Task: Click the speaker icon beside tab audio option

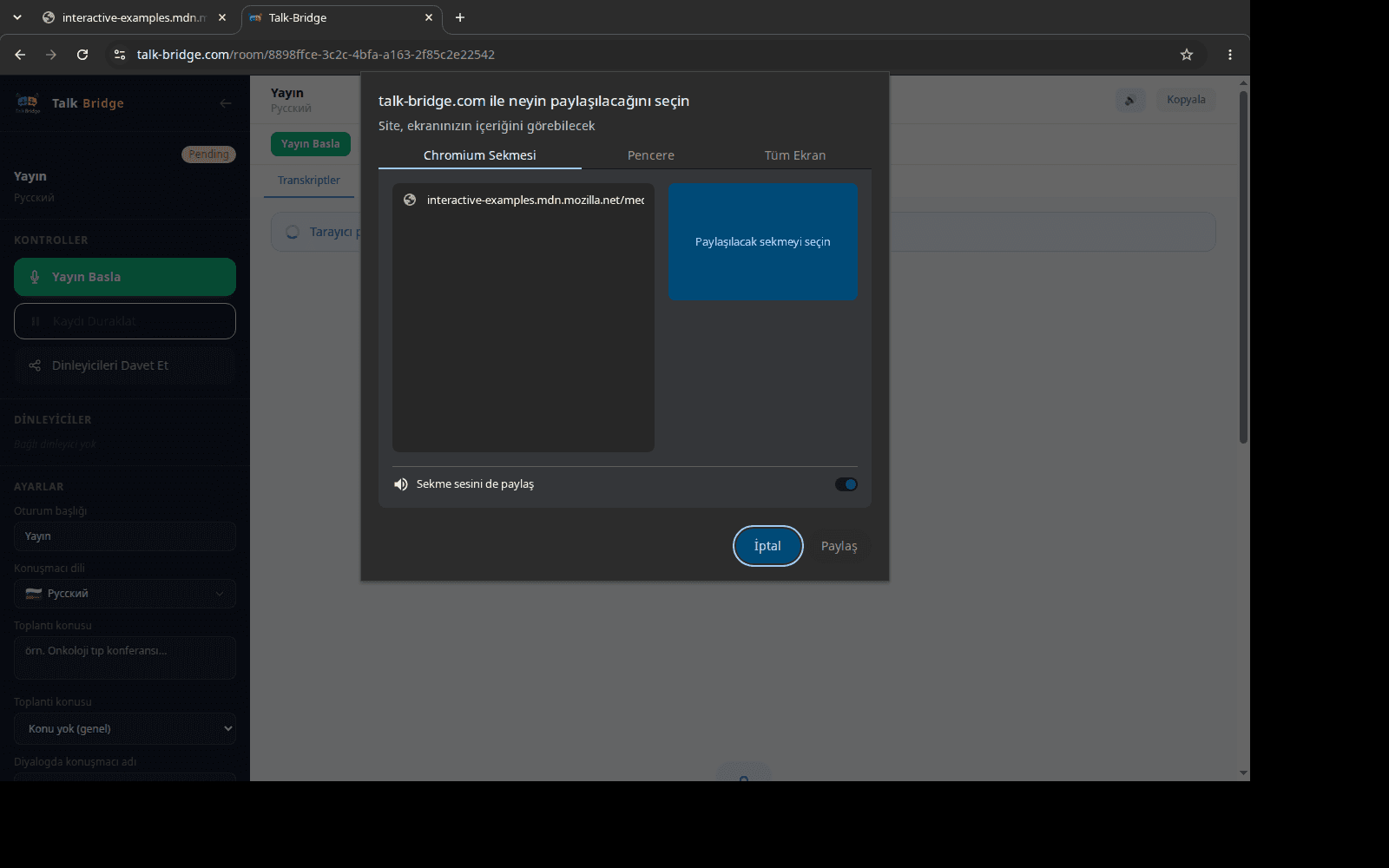Action: pyautogui.click(x=401, y=484)
